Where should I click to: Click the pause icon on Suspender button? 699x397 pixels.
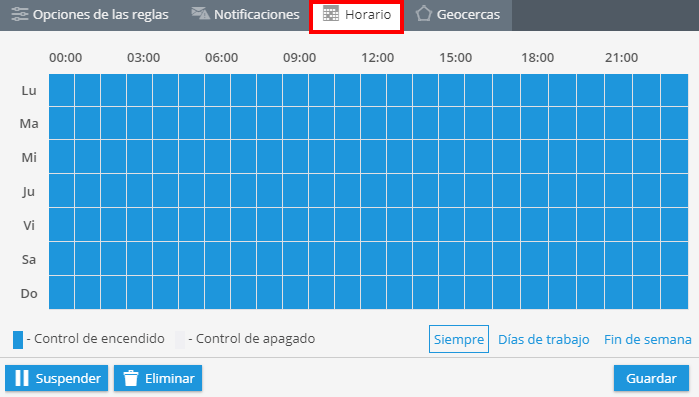22,378
